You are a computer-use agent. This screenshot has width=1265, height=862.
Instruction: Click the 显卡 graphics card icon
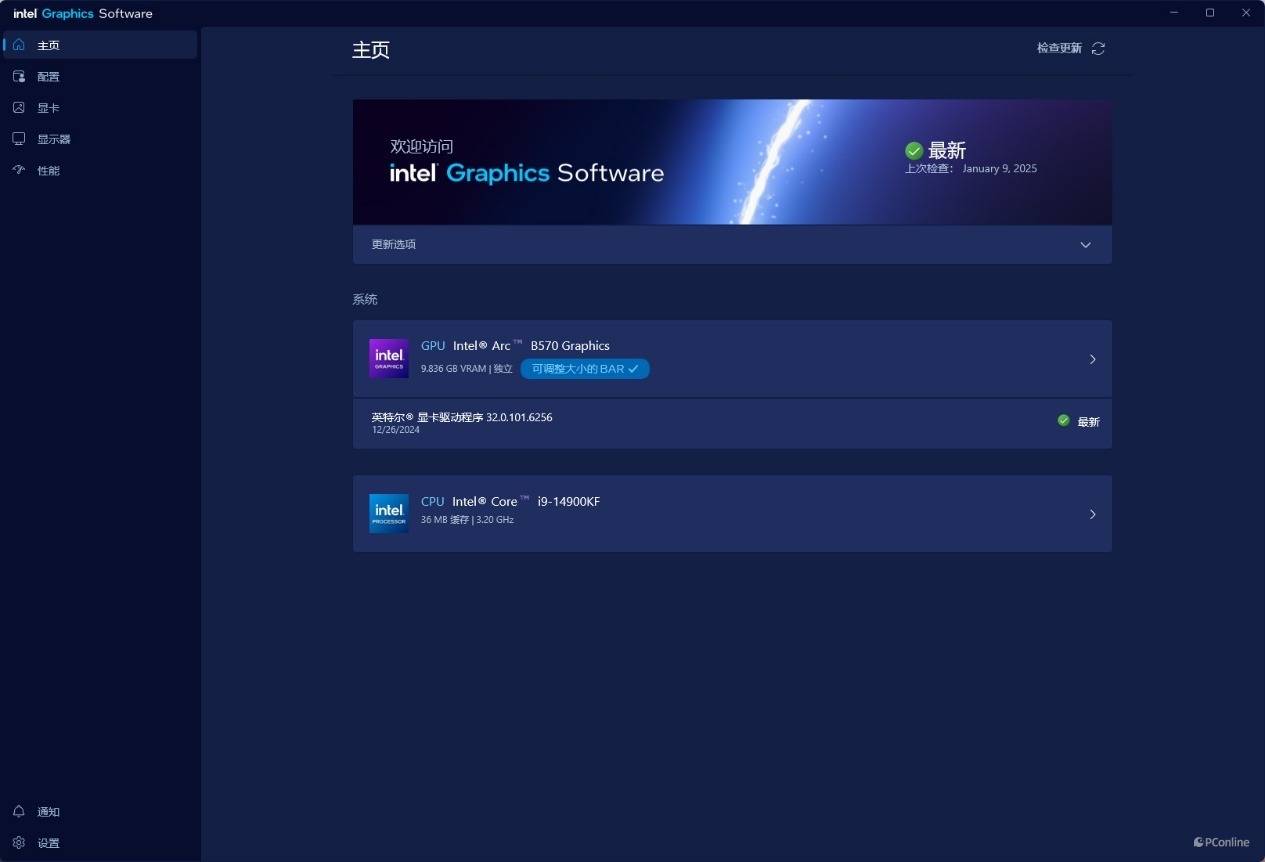tap(18, 108)
